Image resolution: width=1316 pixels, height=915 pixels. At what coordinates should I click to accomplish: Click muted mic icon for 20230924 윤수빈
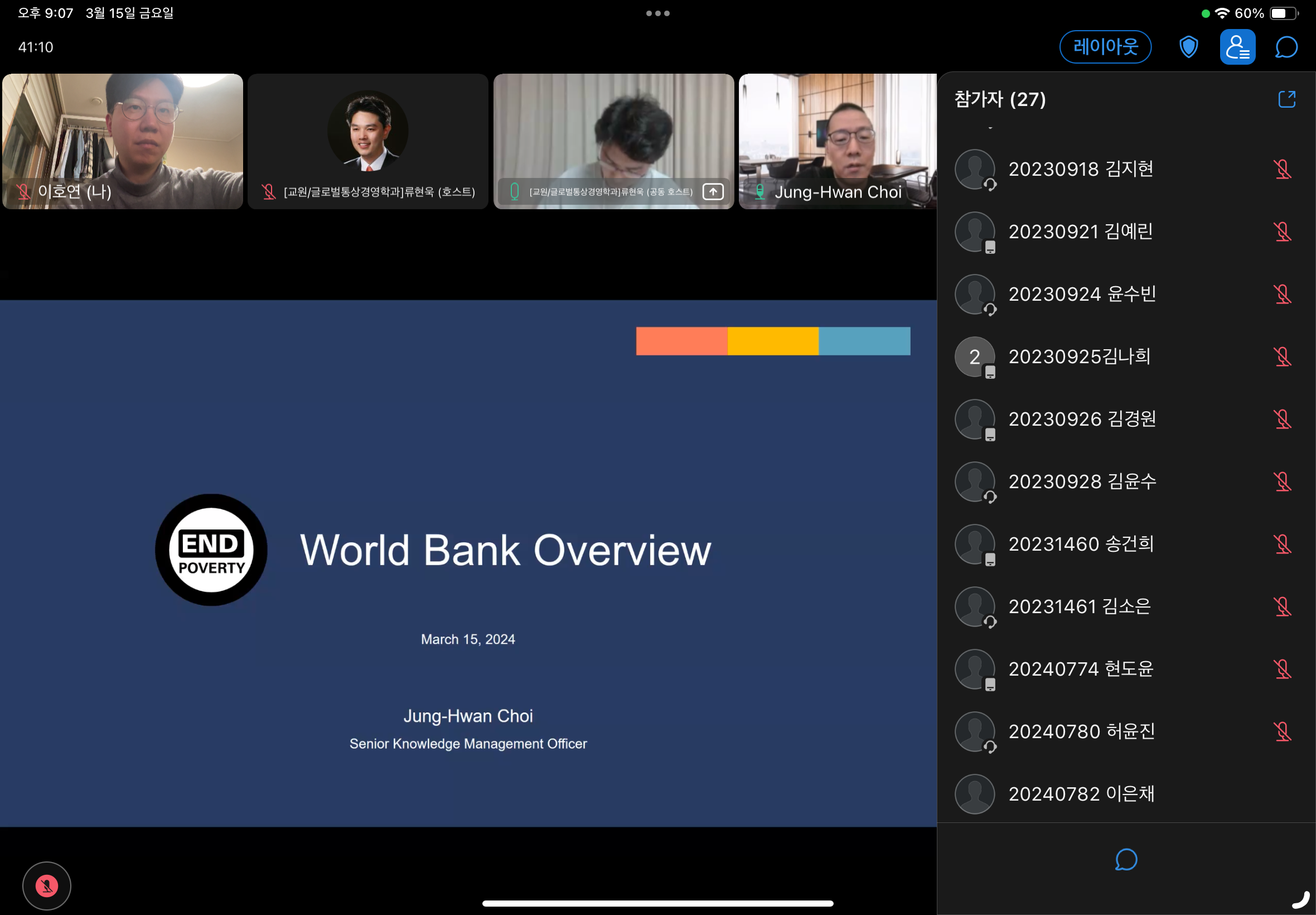tap(1282, 294)
